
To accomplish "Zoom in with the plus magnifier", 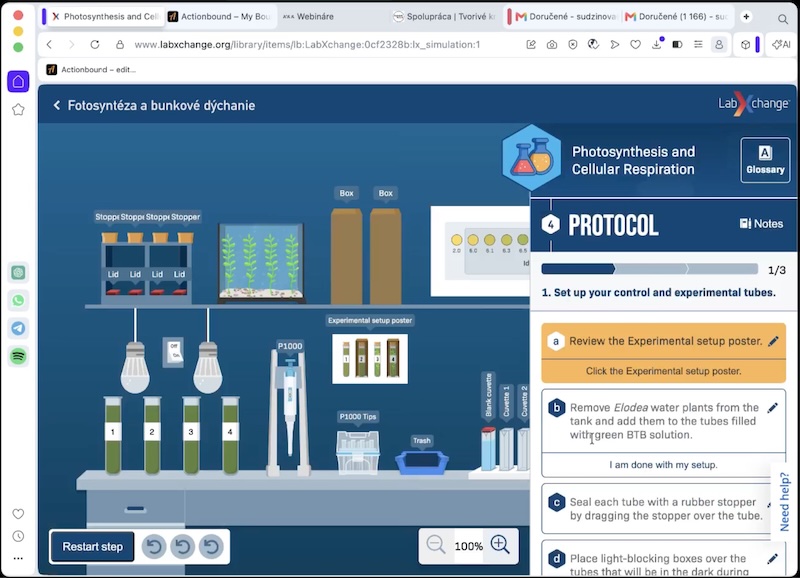I will [x=500, y=545].
